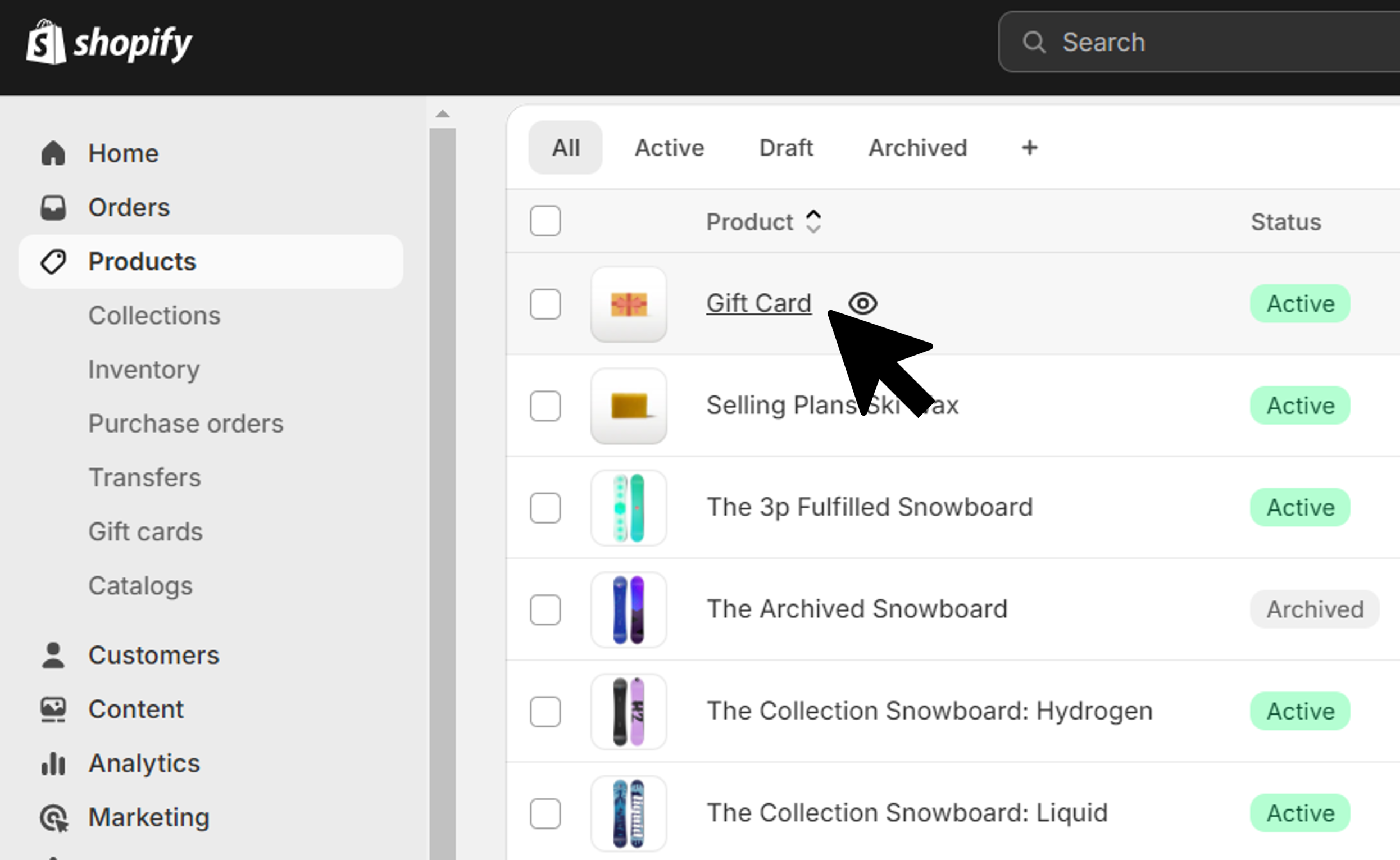Click 3p Fulfilled Snowboard Active badge
The height and width of the screenshot is (860, 1400).
(x=1300, y=507)
